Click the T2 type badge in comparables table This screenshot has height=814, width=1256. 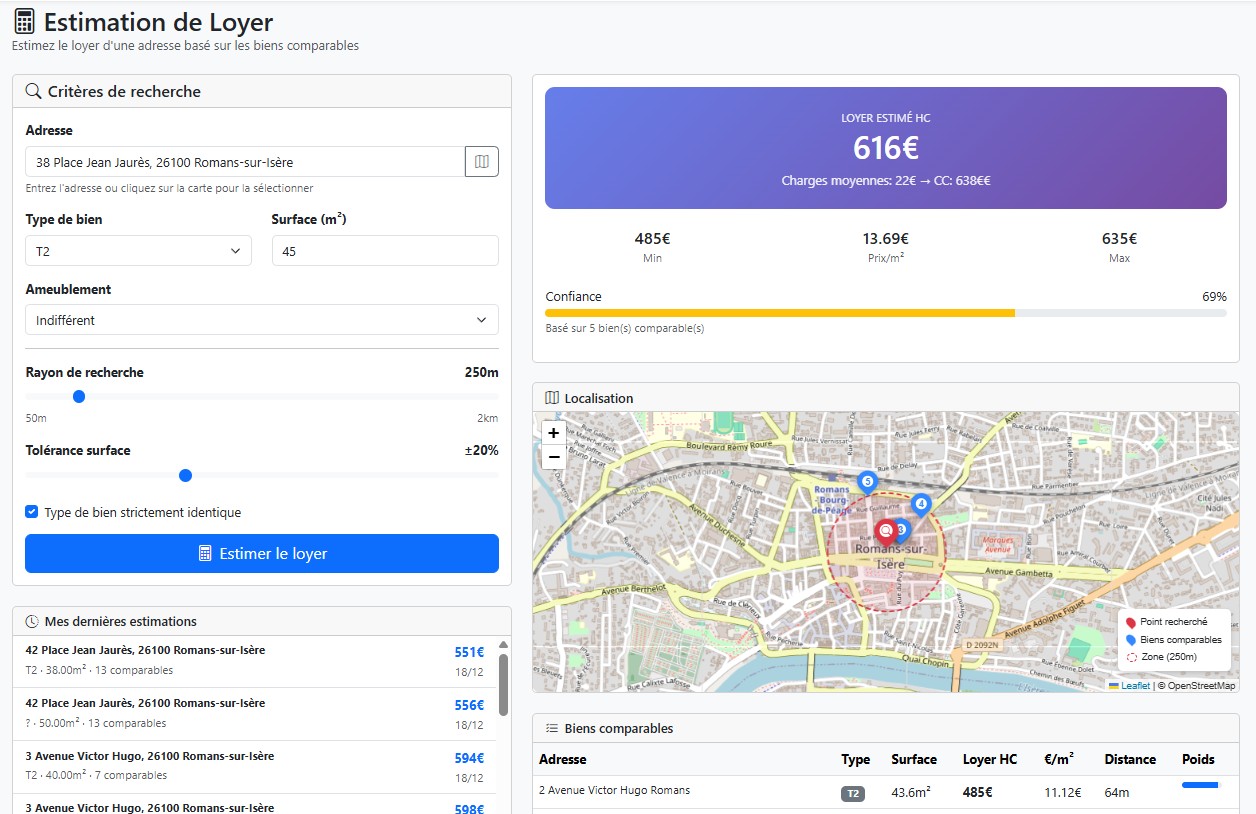pyautogui.click(x=852, y=793)
